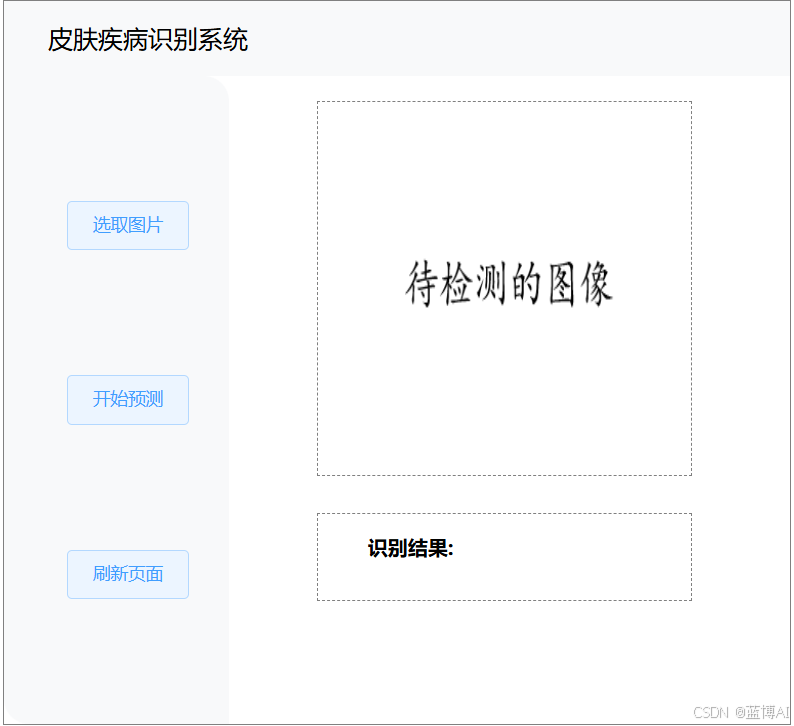Start prediction with the 开始预测 button
794x726 pixels.
point(128,400)
